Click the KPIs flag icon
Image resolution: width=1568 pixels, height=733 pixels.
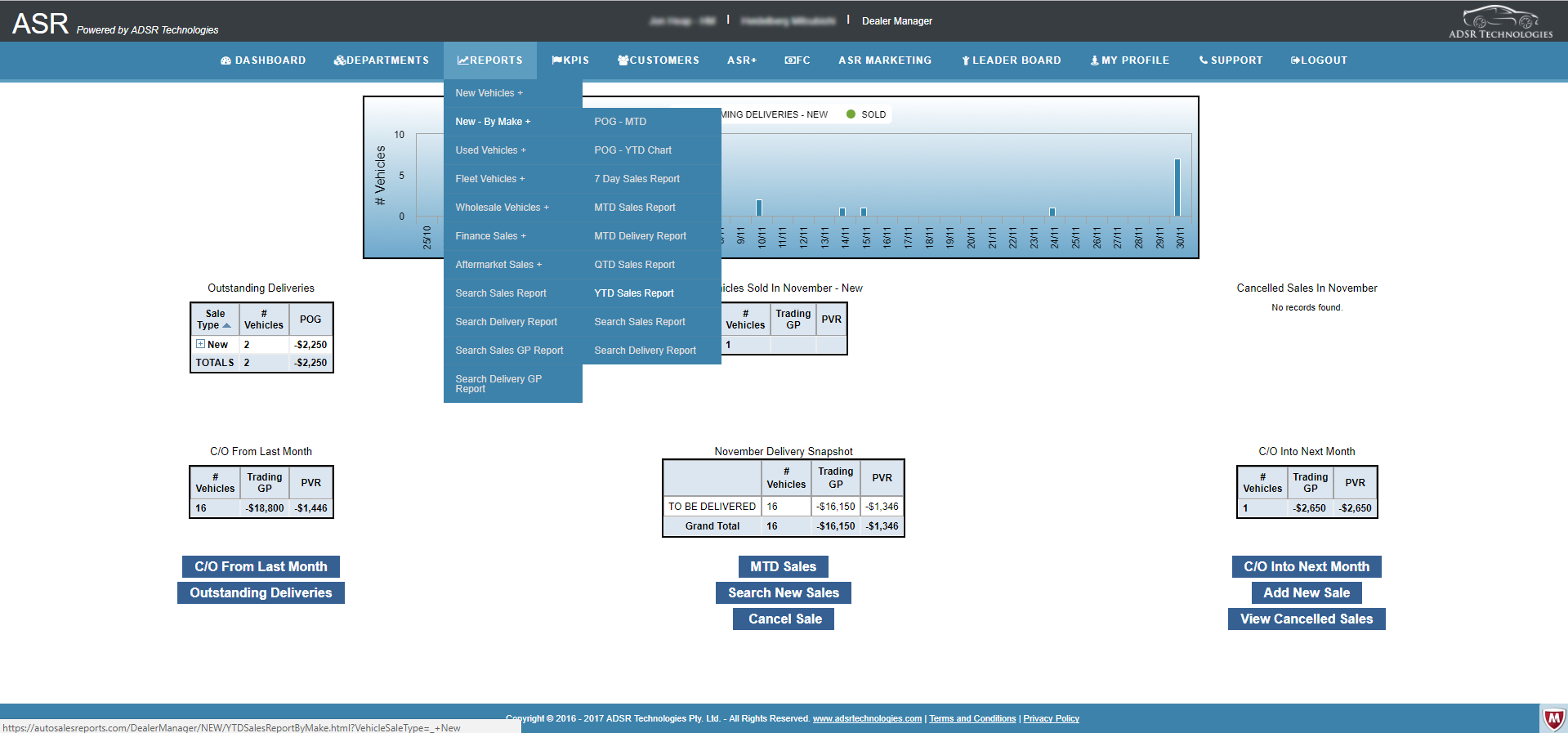click(x=556, y=60)
